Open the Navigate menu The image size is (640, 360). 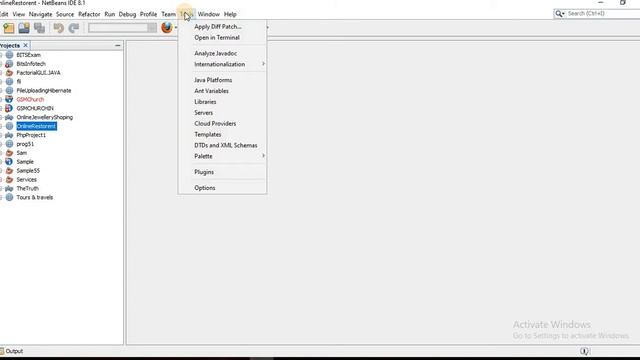pyautogui.click(x=40, y=14)
